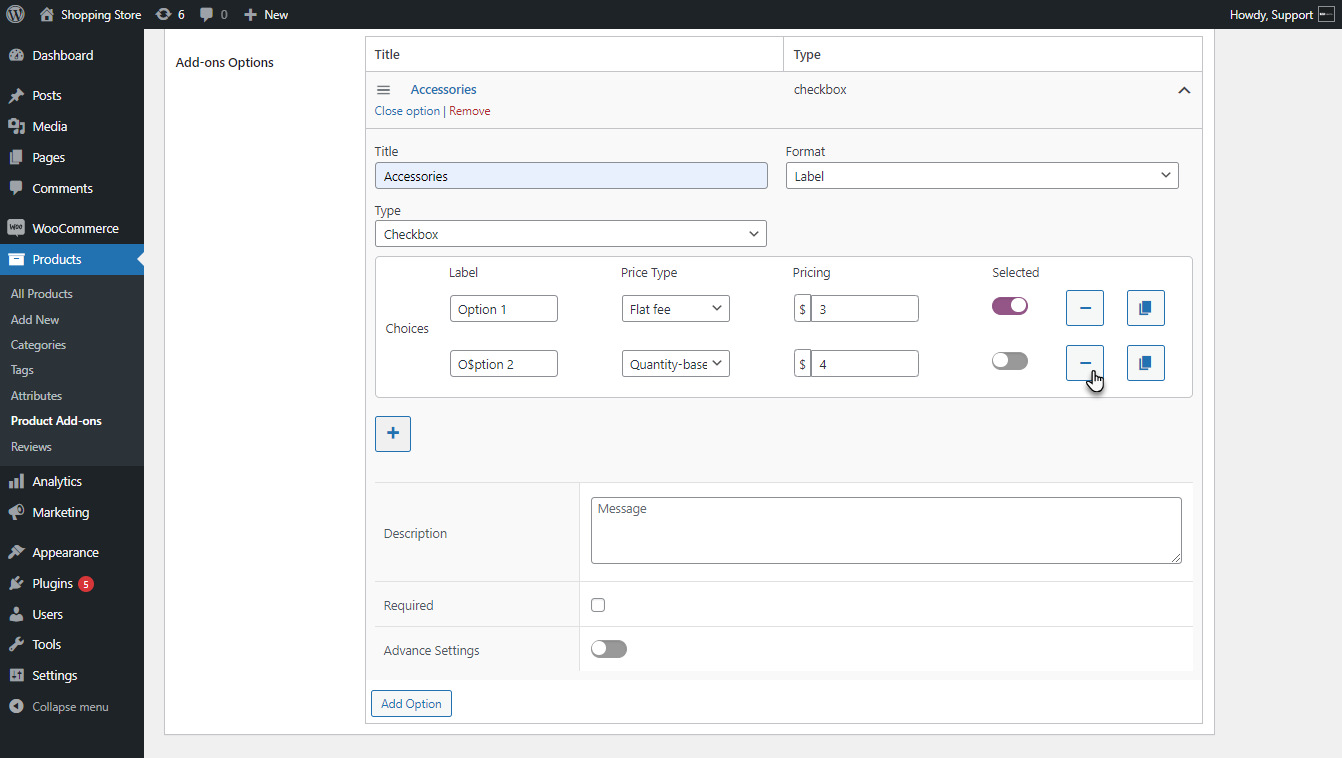Click the New content plus item
Viewport: 1342px width, 758px height.
coord(266,15)
